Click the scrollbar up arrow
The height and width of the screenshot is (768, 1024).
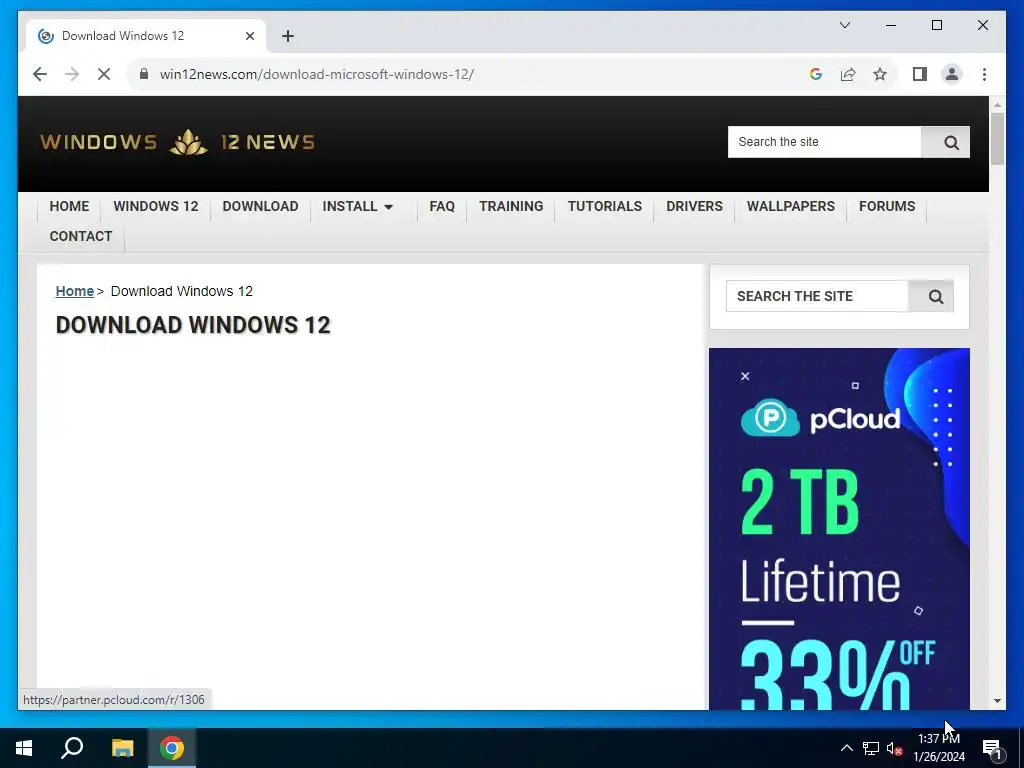pyautogui.click(x=997, y=104)
